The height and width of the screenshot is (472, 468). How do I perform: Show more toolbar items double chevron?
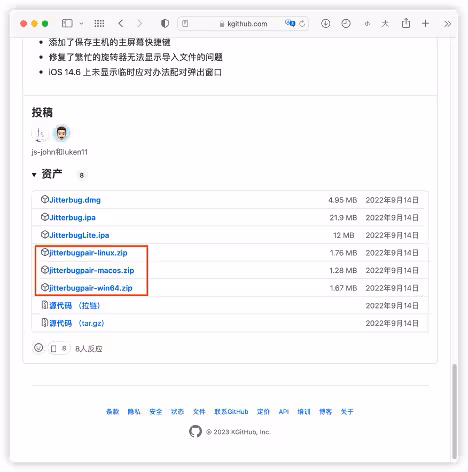click(447, 24)
